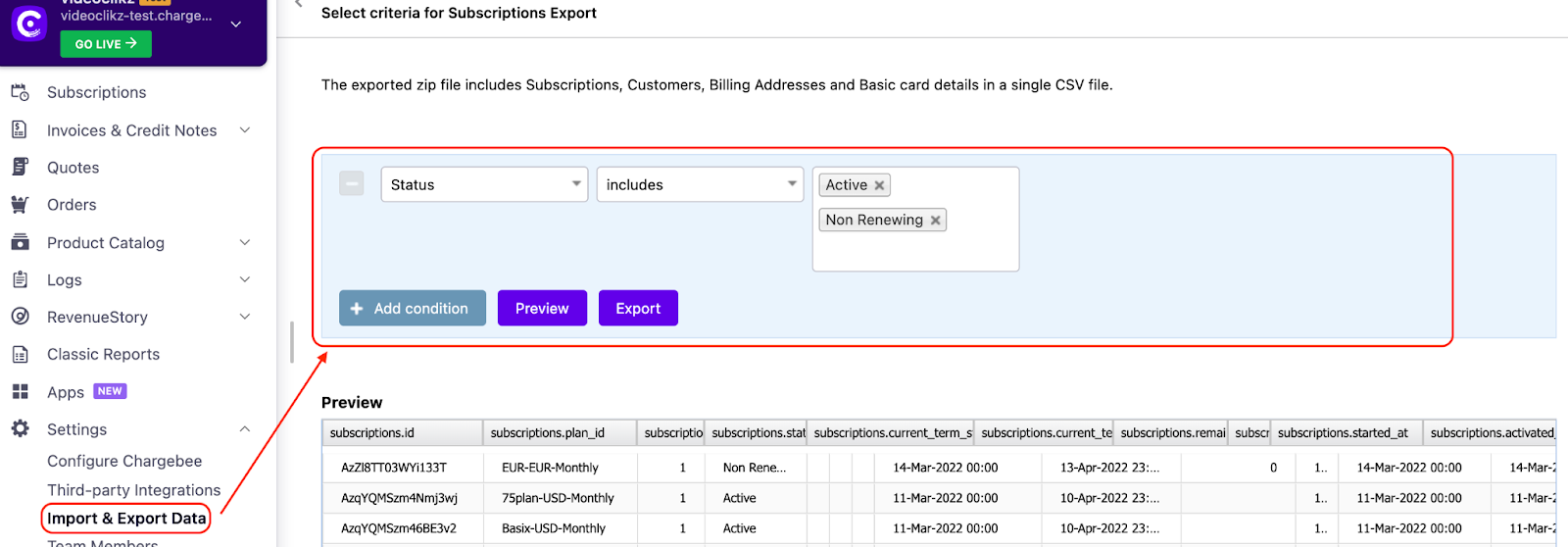Click the Settings gear icon

click(20, 428)
